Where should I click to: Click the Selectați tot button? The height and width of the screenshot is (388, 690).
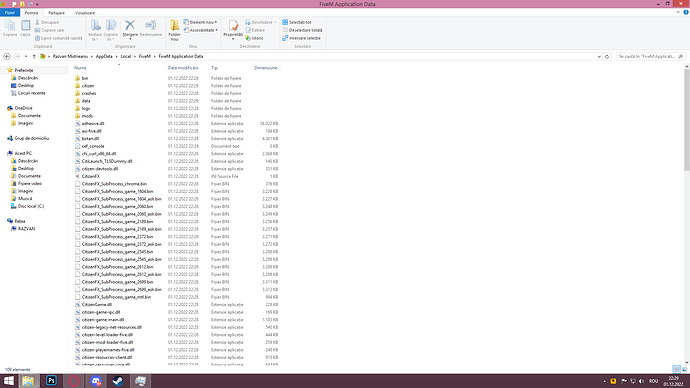[297, 22]
